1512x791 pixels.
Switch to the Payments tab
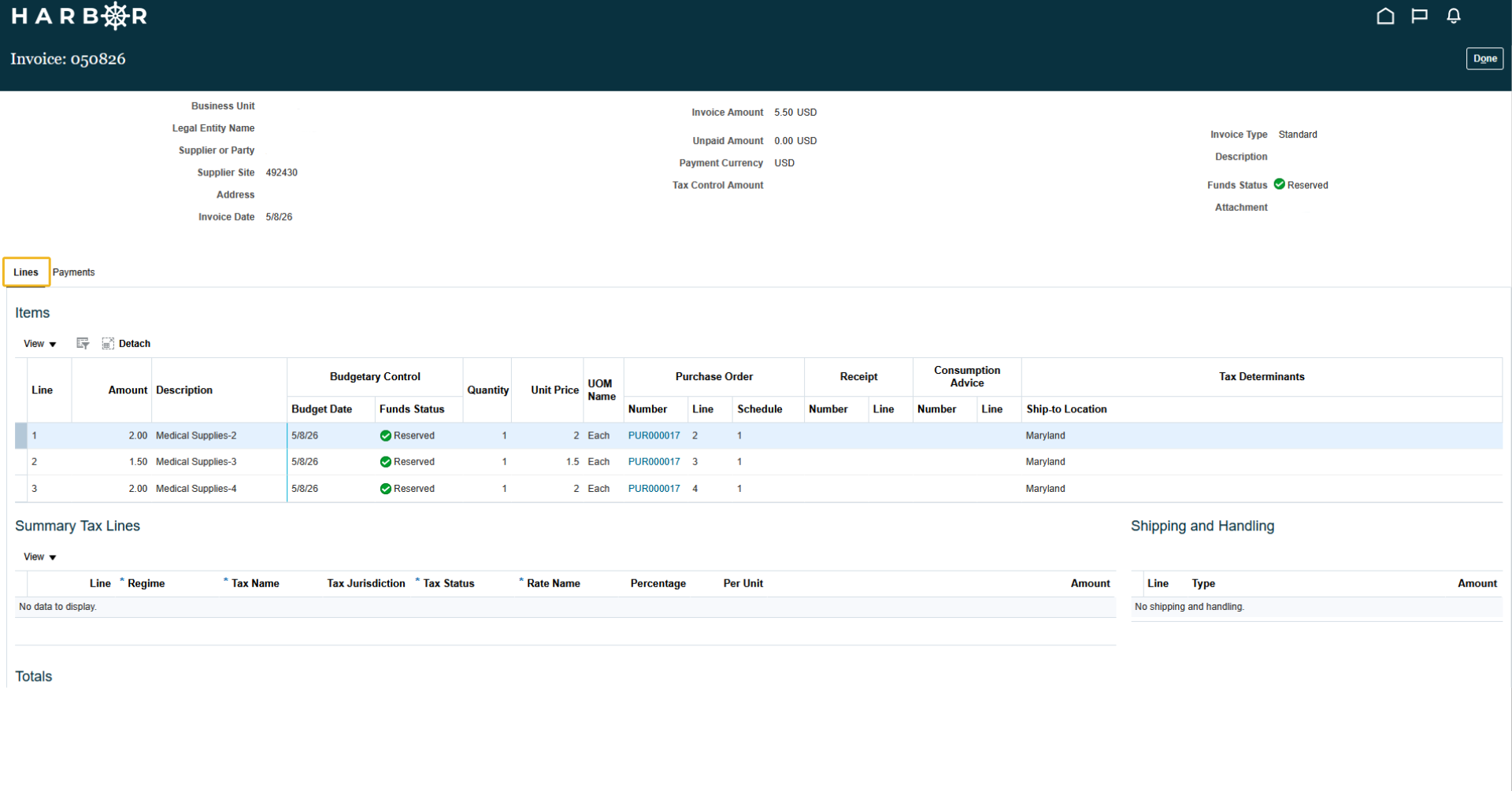(73, 272)
